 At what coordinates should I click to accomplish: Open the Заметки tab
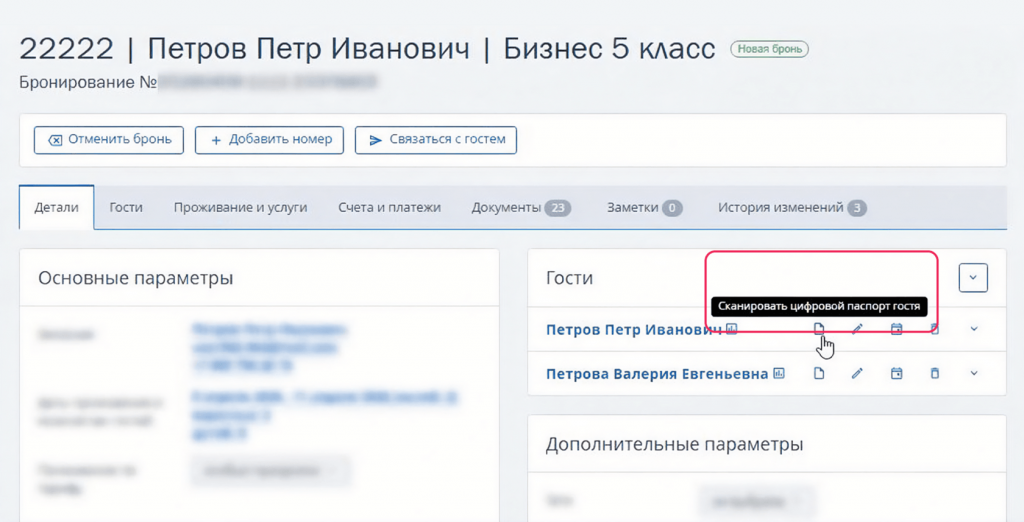(x=645, y=208)
